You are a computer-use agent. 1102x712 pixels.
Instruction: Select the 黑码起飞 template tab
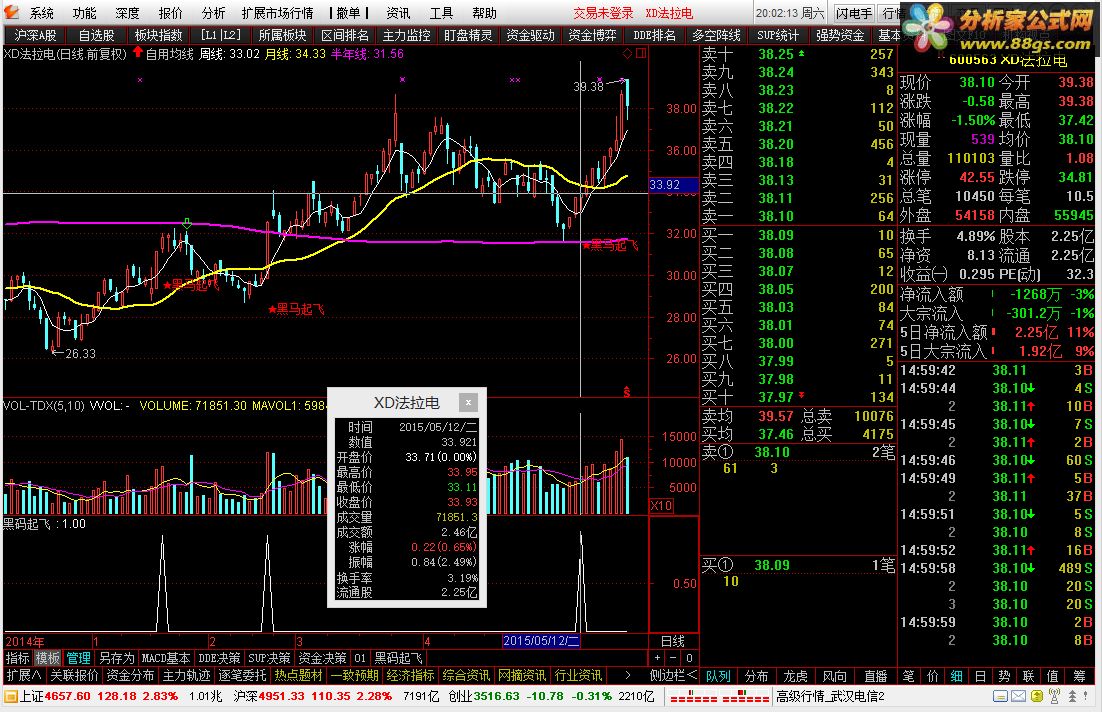398,658
